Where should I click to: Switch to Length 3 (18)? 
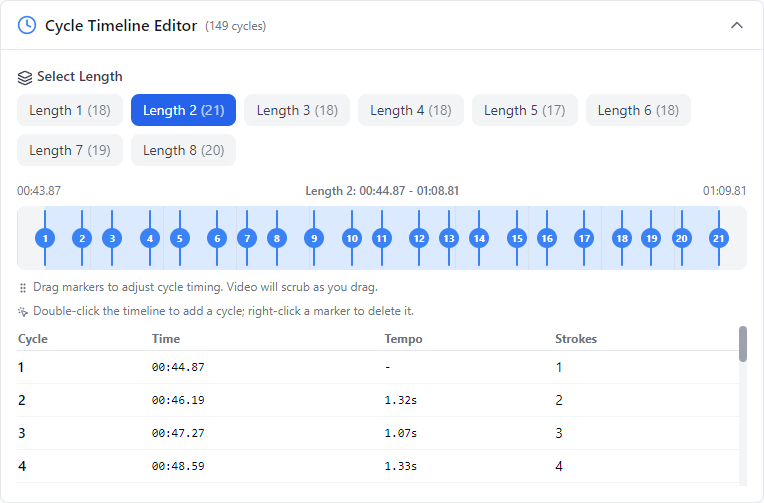[297, 110]
